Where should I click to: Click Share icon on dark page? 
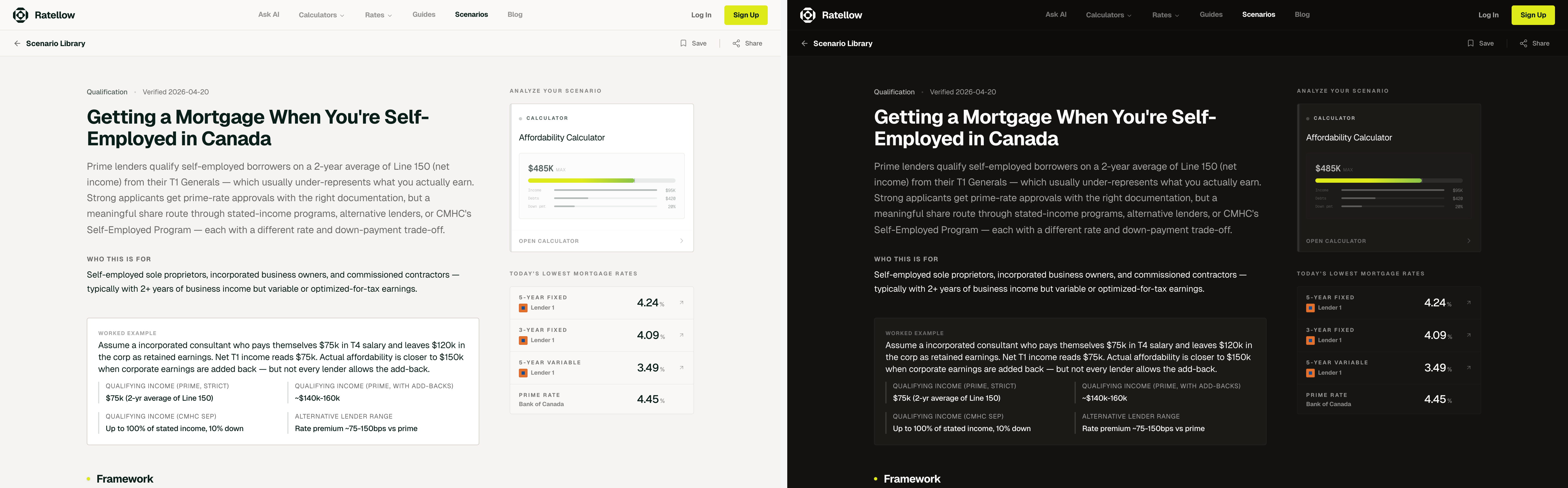click(1524, 43)
